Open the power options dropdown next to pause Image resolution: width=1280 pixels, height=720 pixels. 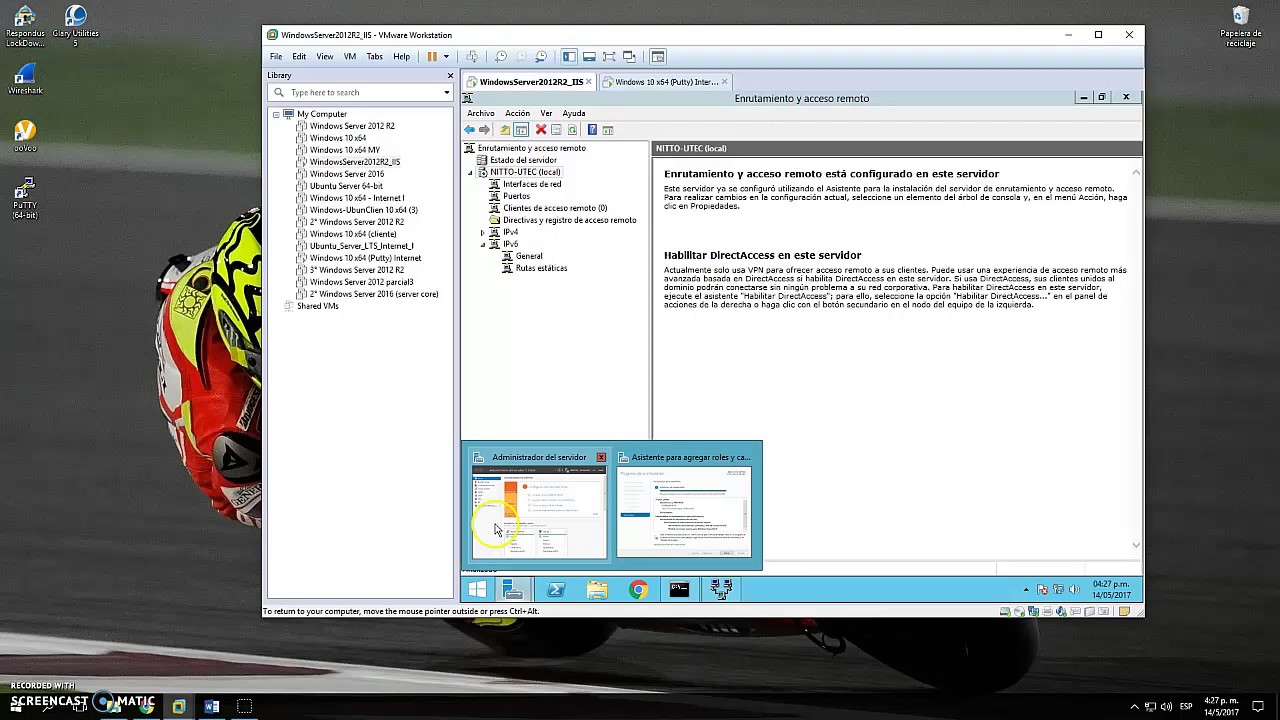point(446,57)
